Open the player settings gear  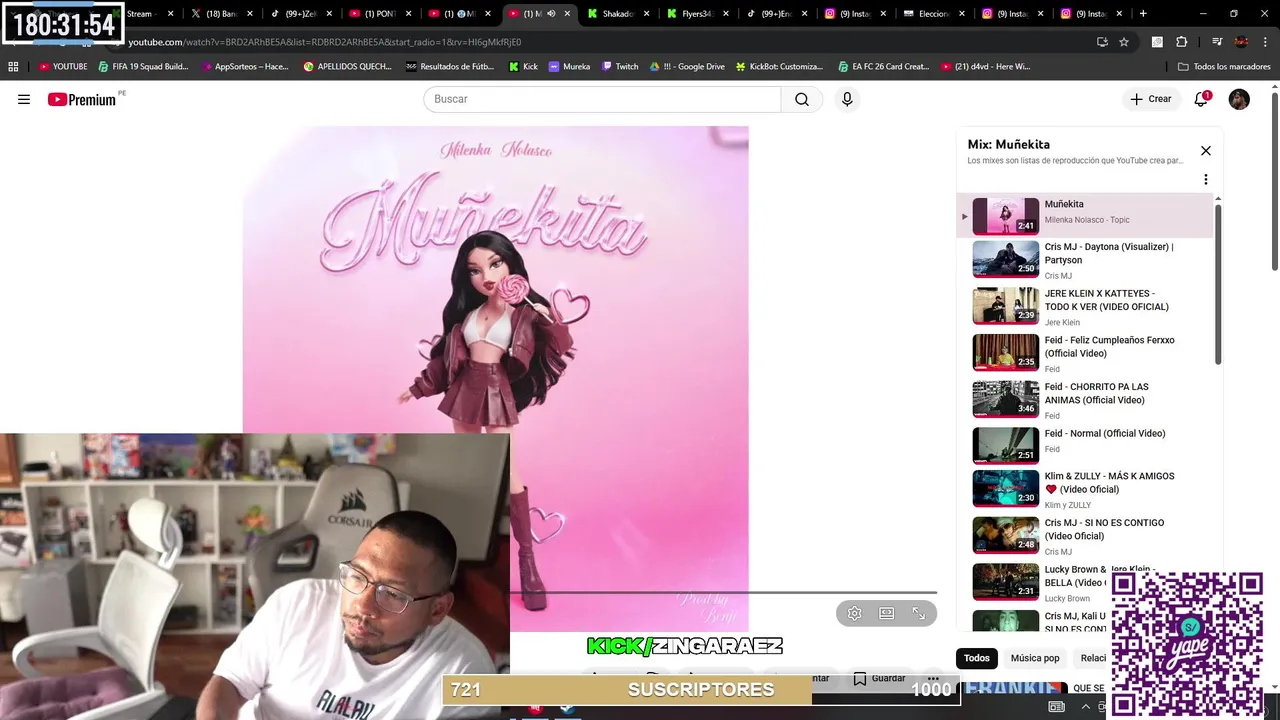[854, 613]
